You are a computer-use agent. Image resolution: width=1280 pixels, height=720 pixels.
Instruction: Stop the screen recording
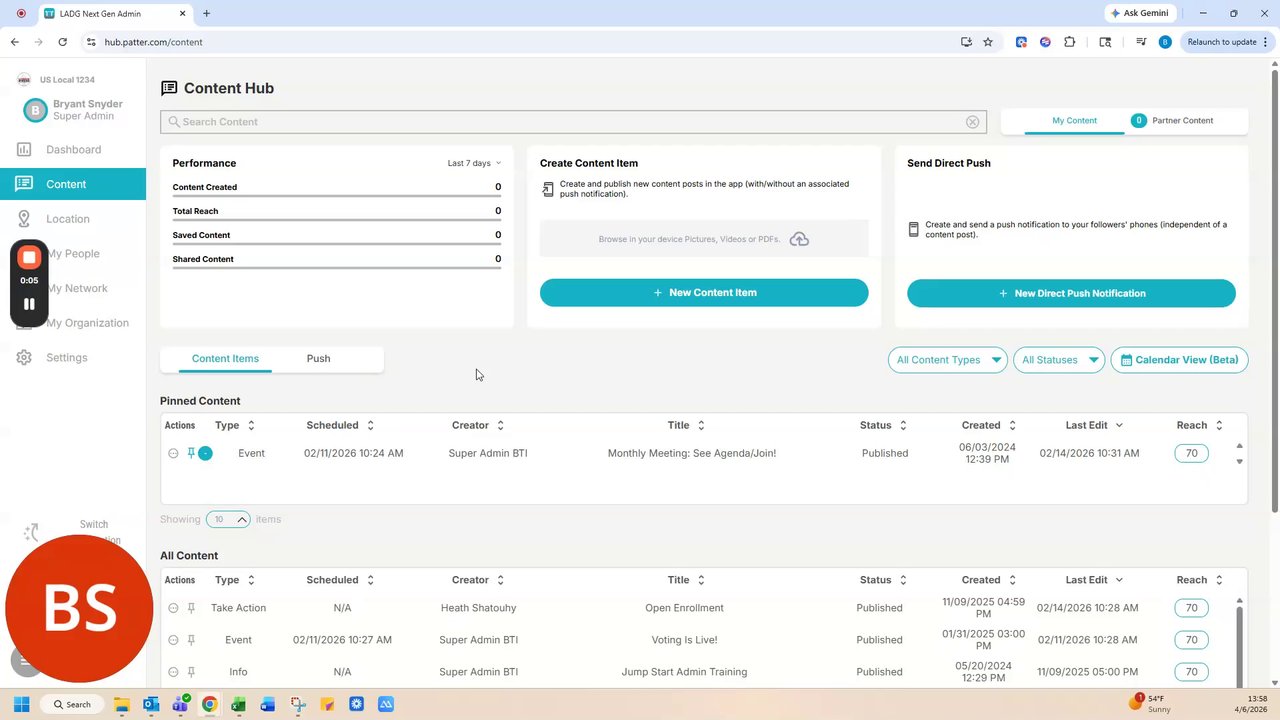(29, 257)
